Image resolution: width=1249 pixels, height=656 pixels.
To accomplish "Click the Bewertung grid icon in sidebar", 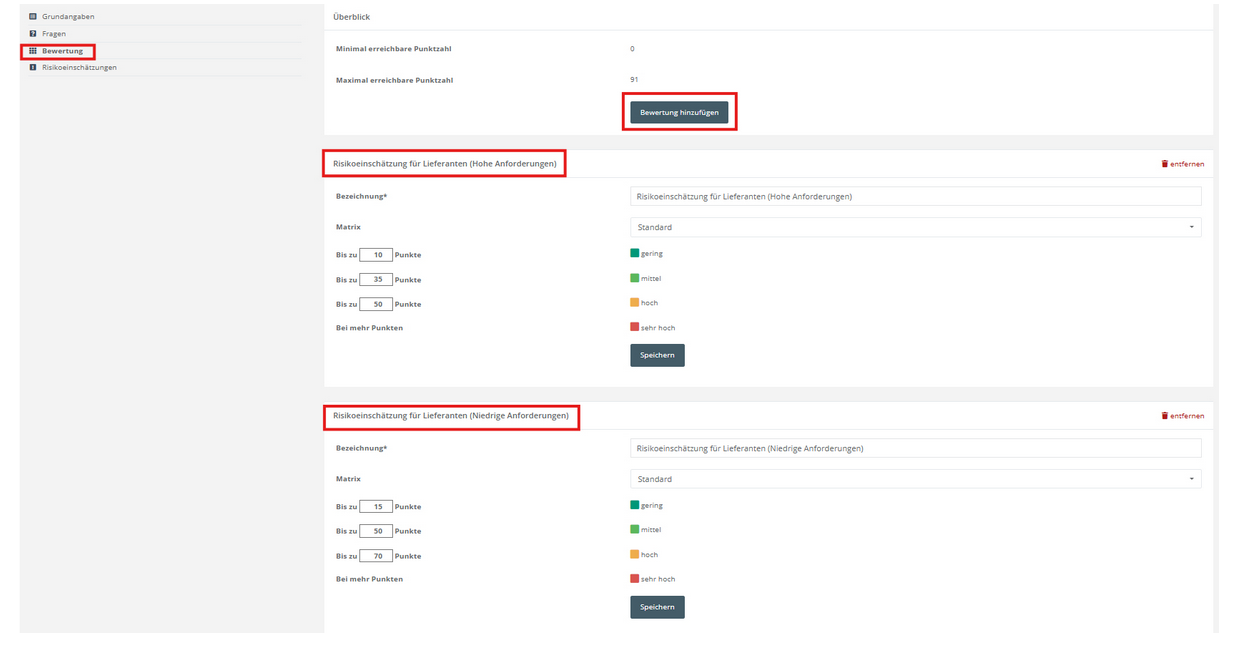I will click(33, 51).
